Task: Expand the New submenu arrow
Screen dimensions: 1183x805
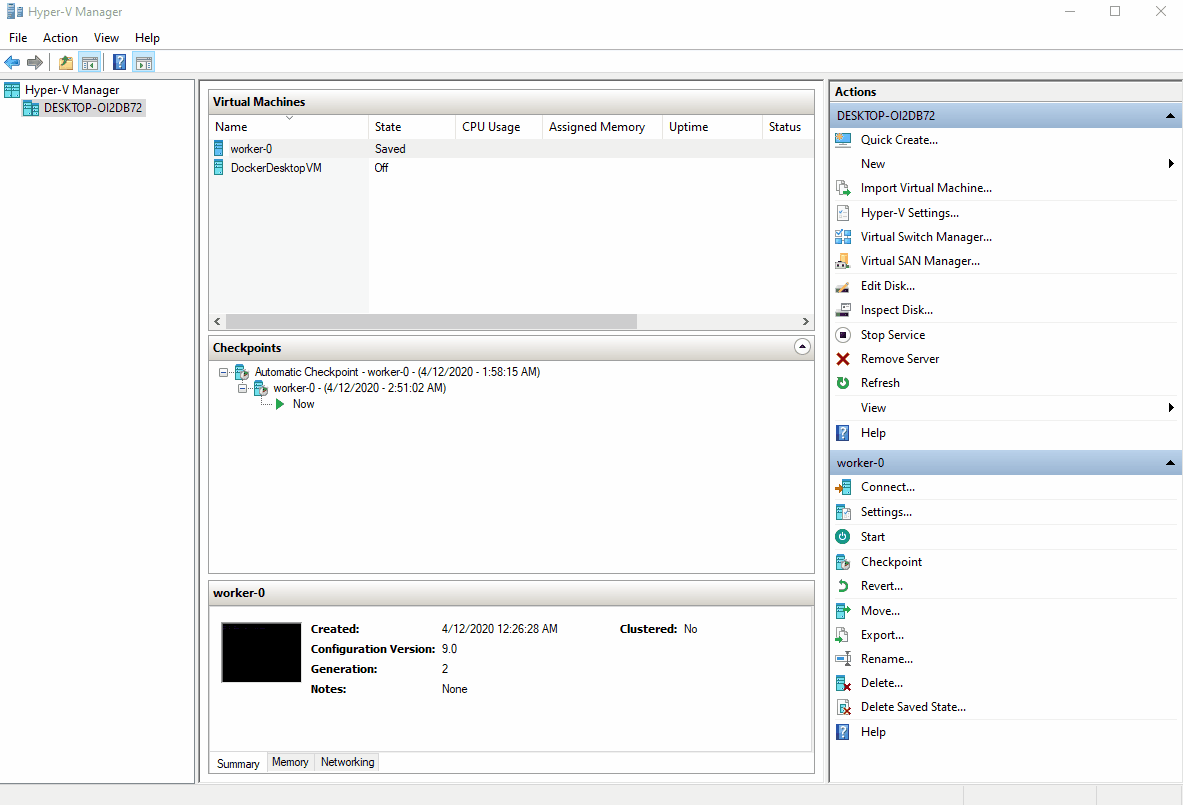Action: (1171, 164)
